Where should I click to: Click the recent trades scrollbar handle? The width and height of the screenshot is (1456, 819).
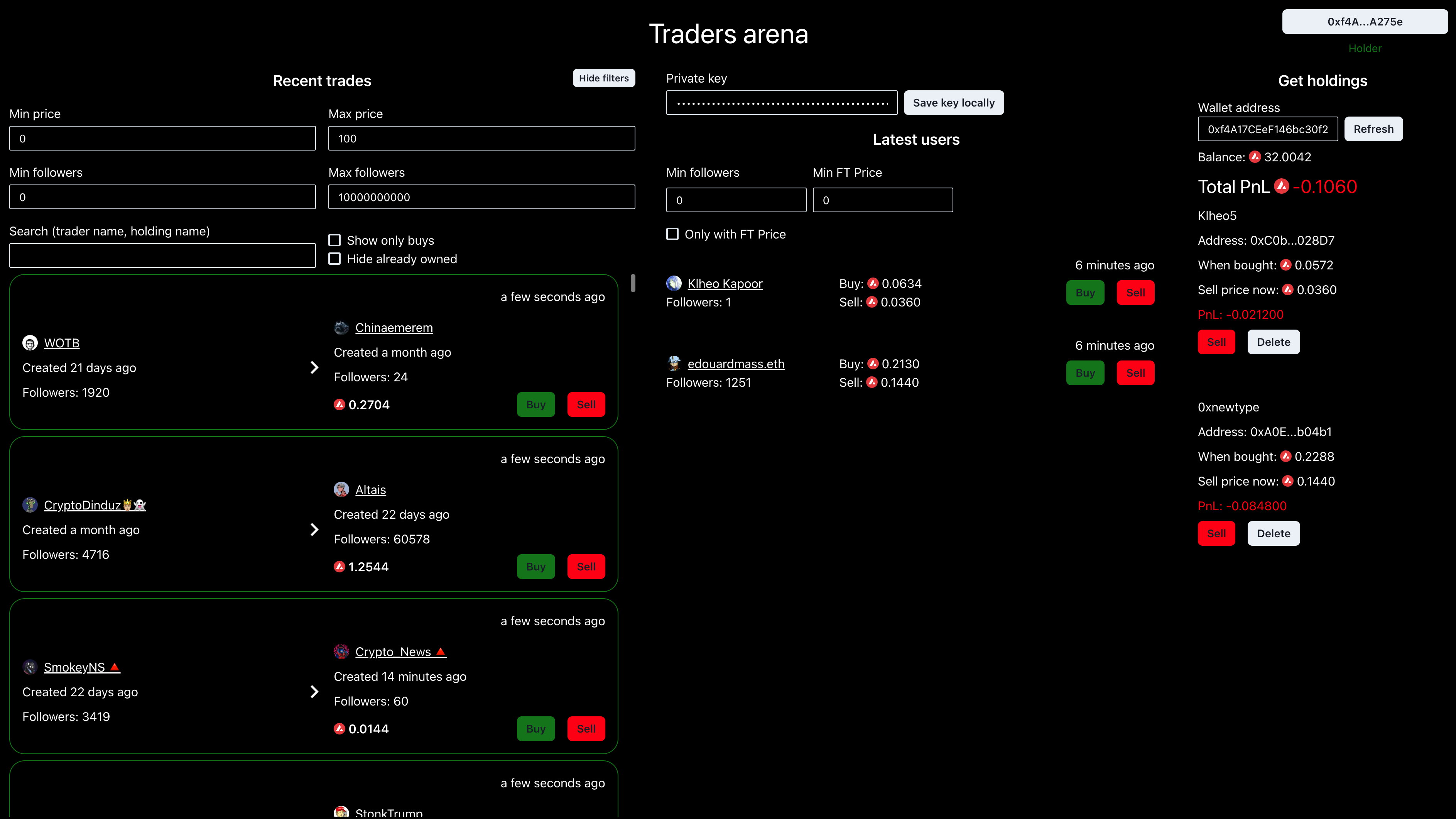coord(632,283)
